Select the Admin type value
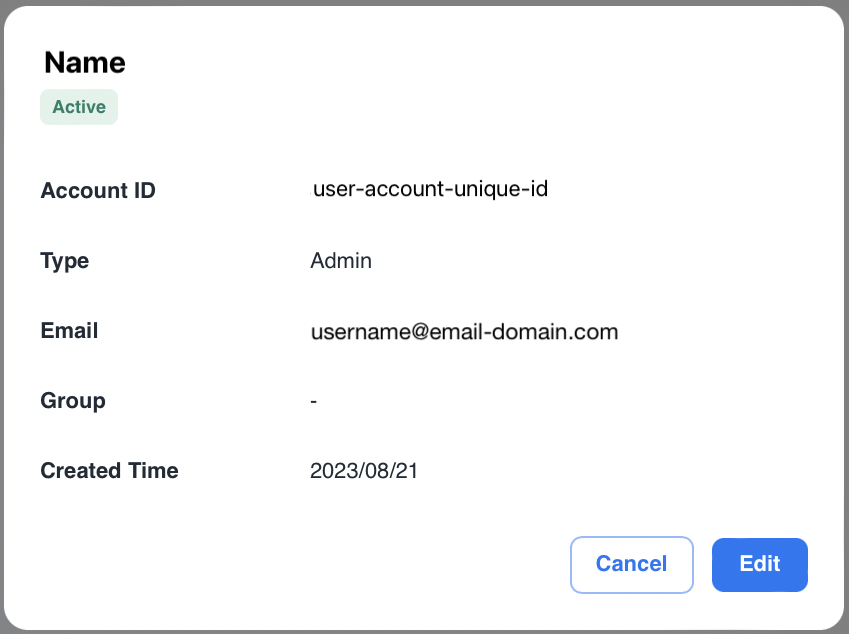This screenshot has height=634, width=849. [x=341, y=261]
